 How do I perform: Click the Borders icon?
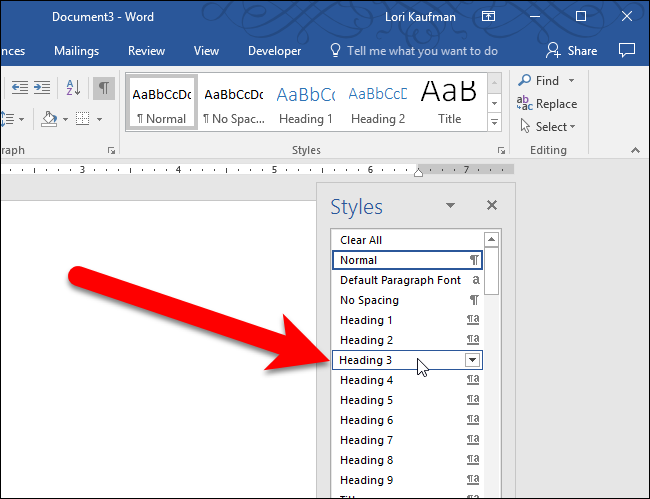pyautogui.click(x=82, y=119)
